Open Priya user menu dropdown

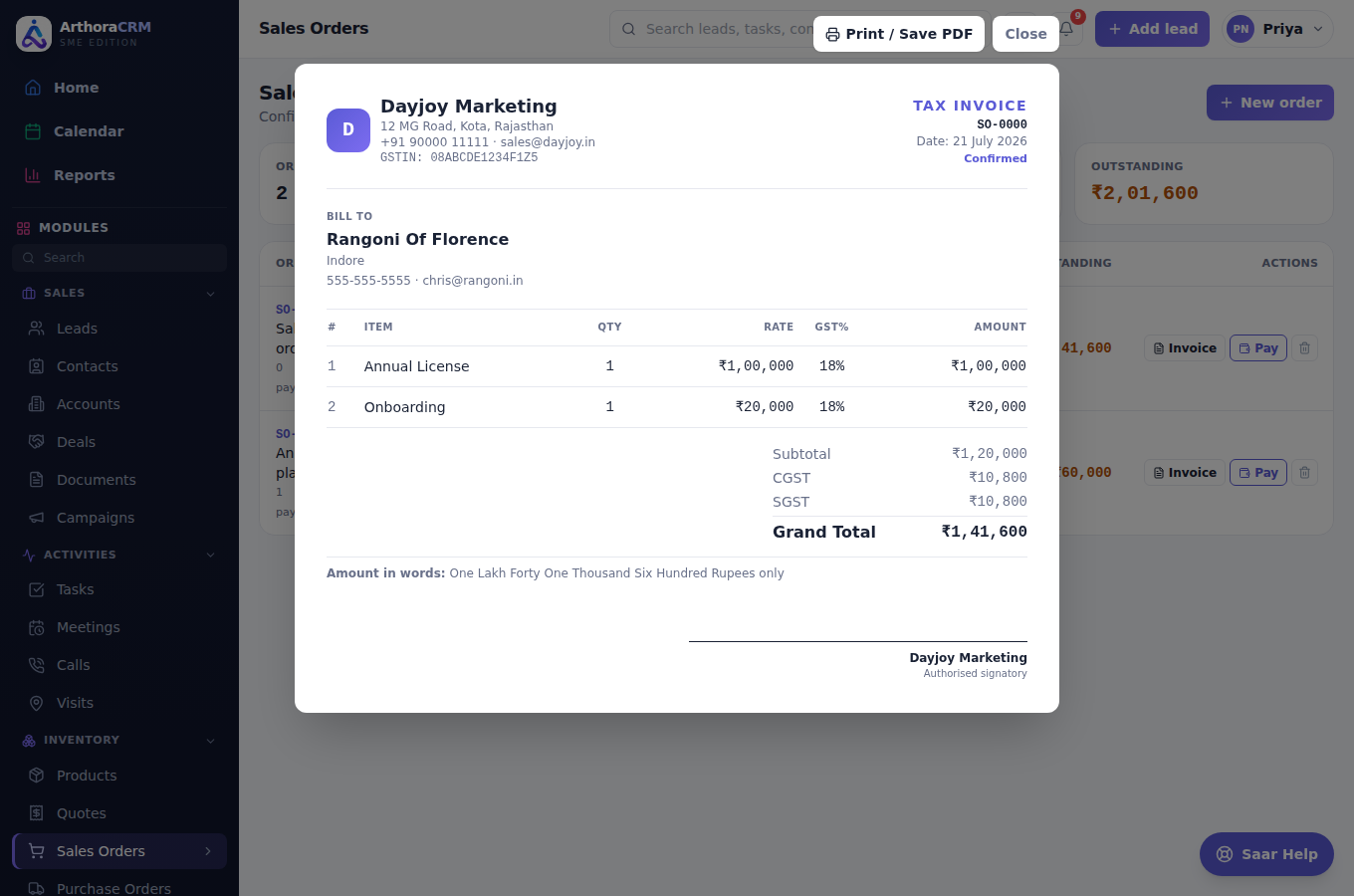[1278, 29]
